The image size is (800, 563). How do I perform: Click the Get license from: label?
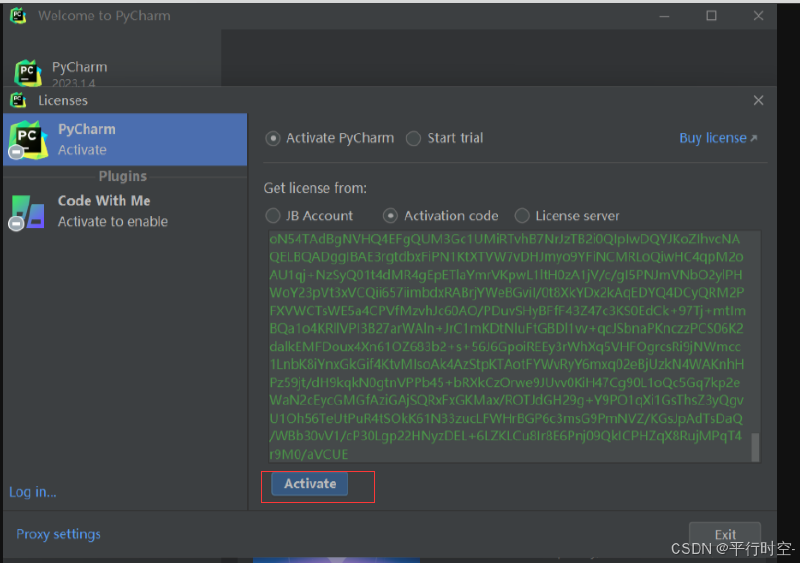(x=315, y=188)
